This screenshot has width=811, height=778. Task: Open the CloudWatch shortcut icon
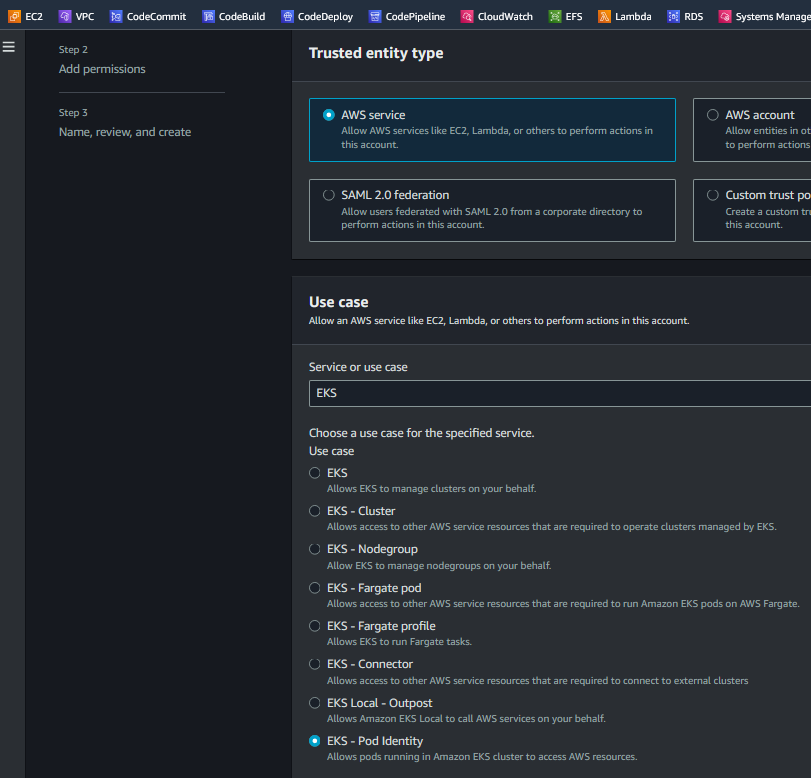467,17
